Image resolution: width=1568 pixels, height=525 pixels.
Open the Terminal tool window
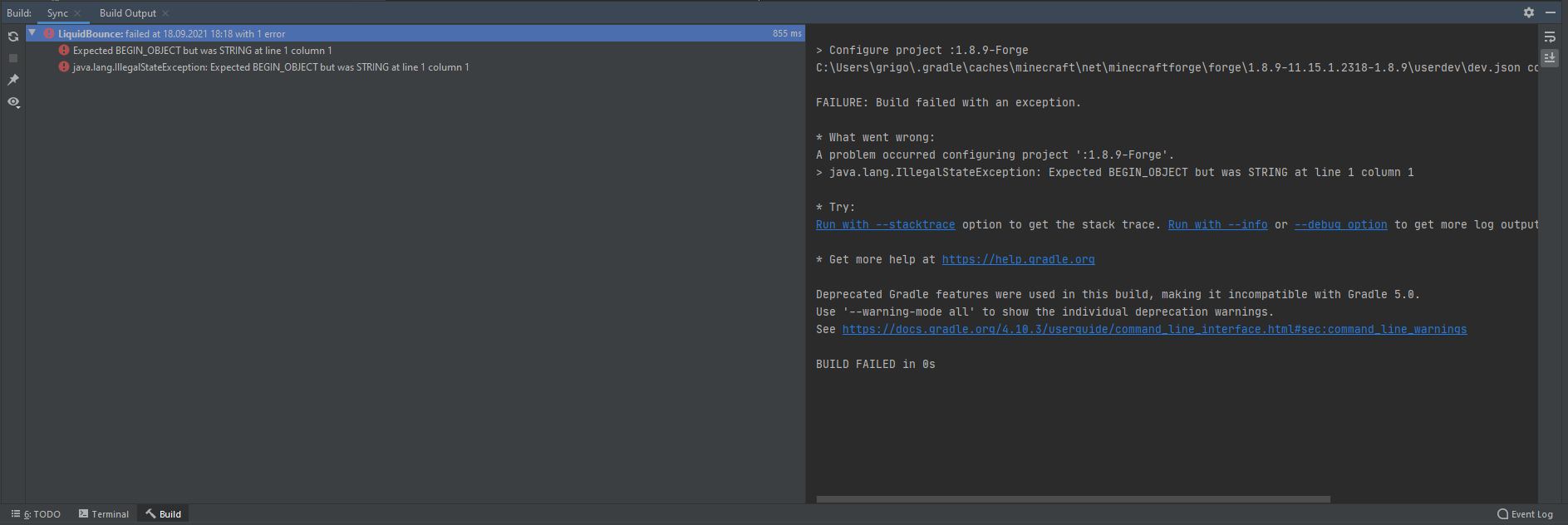[104, 514]
